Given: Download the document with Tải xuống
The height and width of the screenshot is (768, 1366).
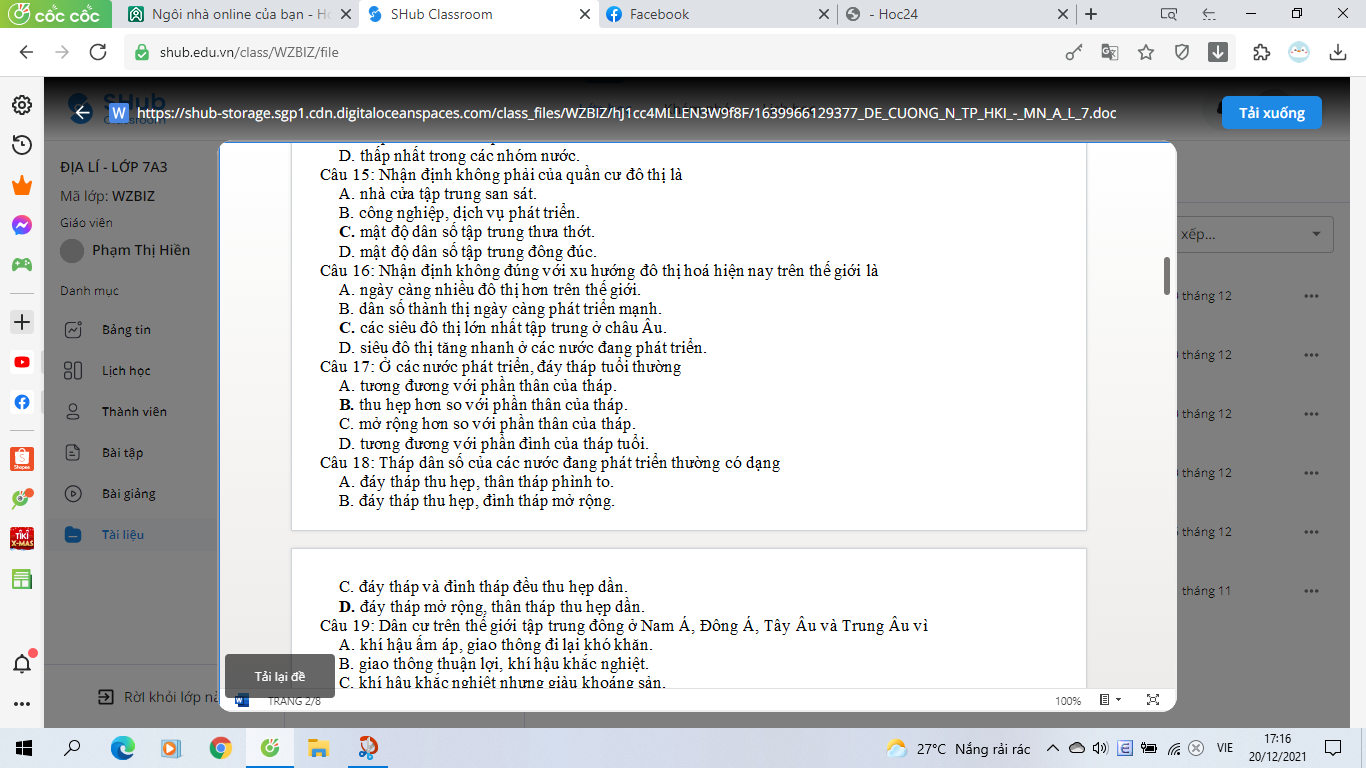Looking at the screenshot, I should coord(1271,113).
